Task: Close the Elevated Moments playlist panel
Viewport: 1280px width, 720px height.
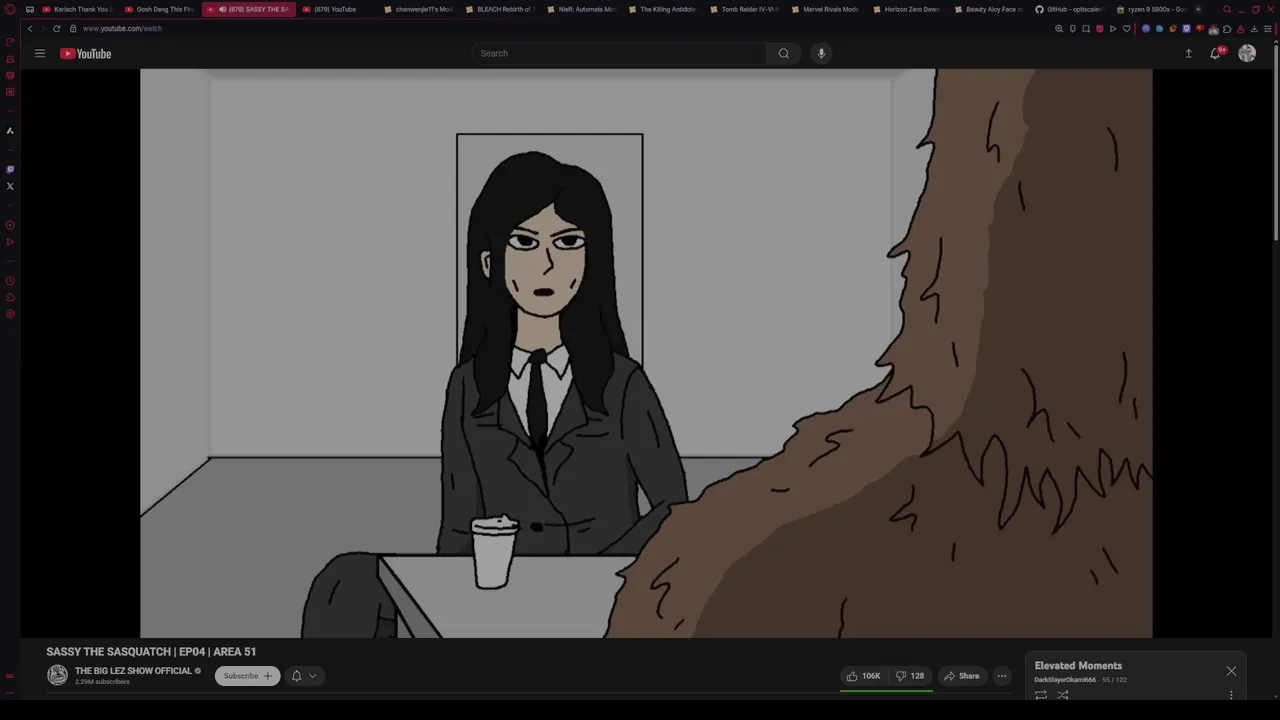Action: [1231, 671]
